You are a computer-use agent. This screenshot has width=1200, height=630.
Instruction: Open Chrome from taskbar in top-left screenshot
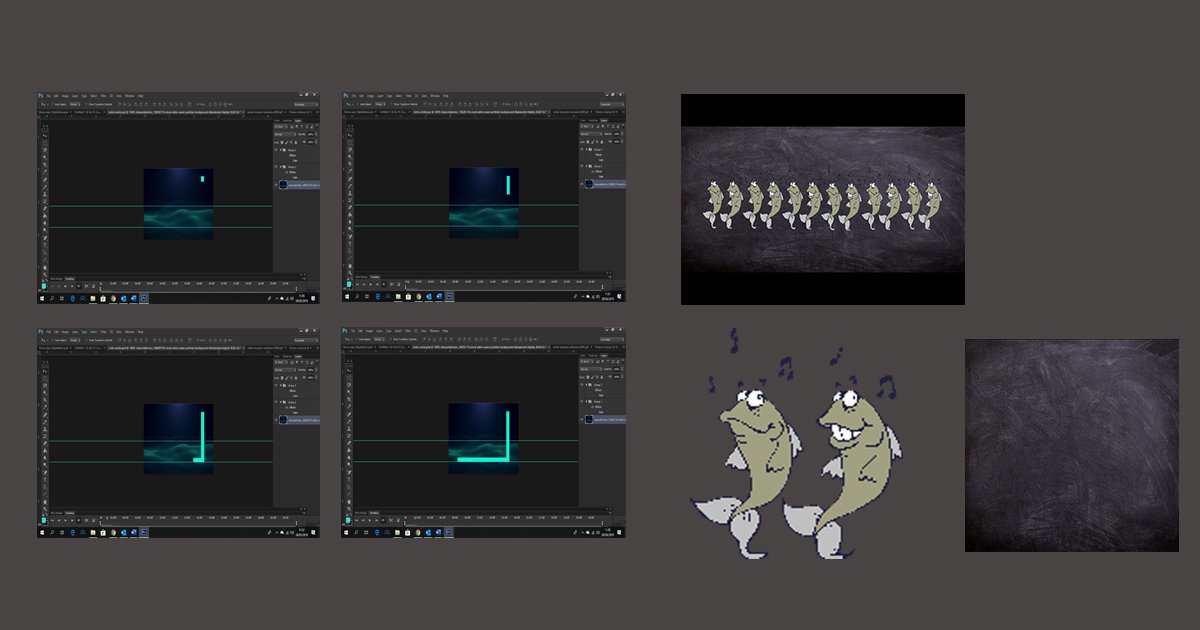pos(112,298)
